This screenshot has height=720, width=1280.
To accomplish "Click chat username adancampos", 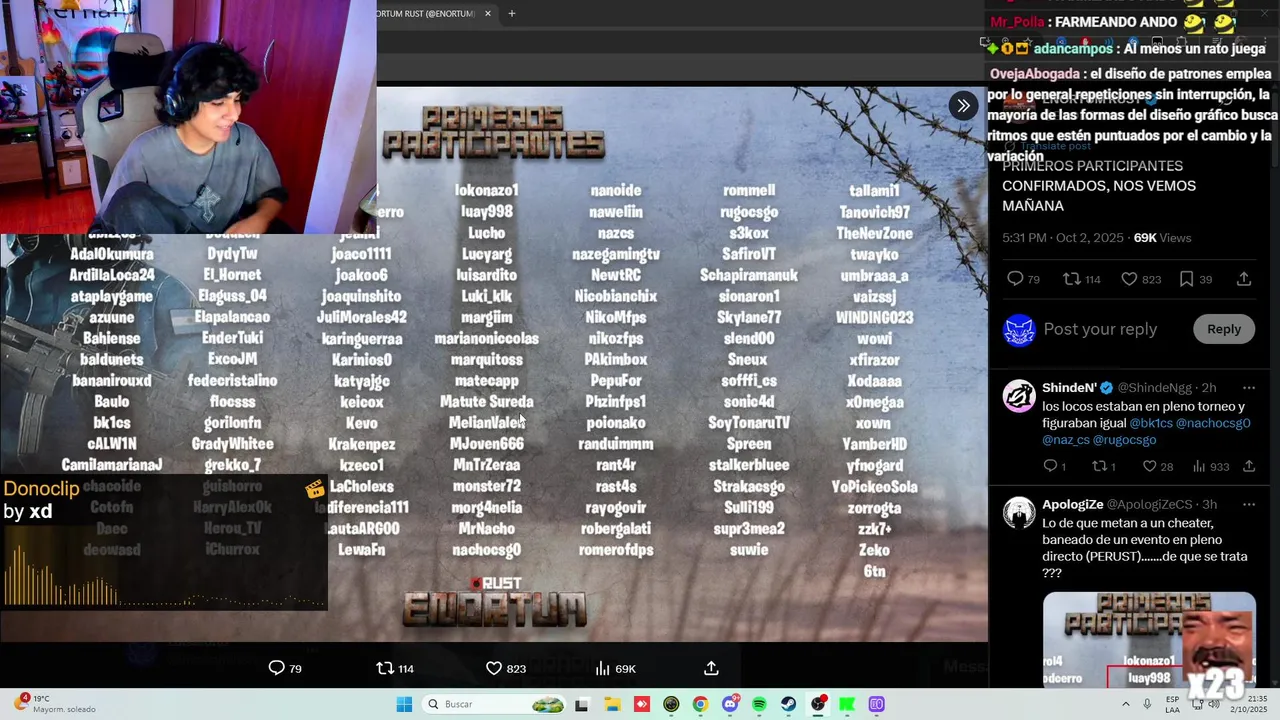I will 1073,48.
